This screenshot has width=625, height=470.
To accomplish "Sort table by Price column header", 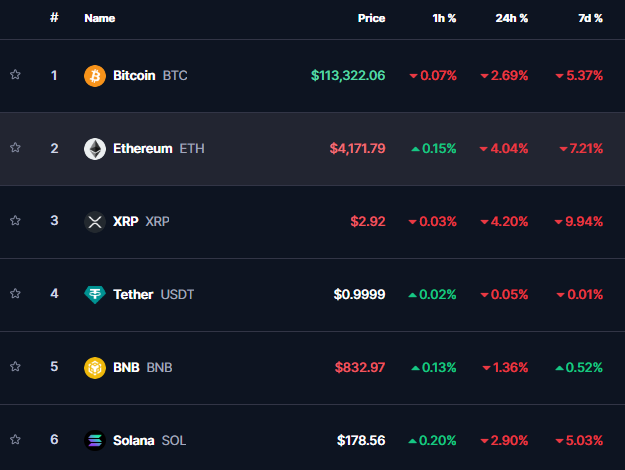I will [x=371, y=18].
